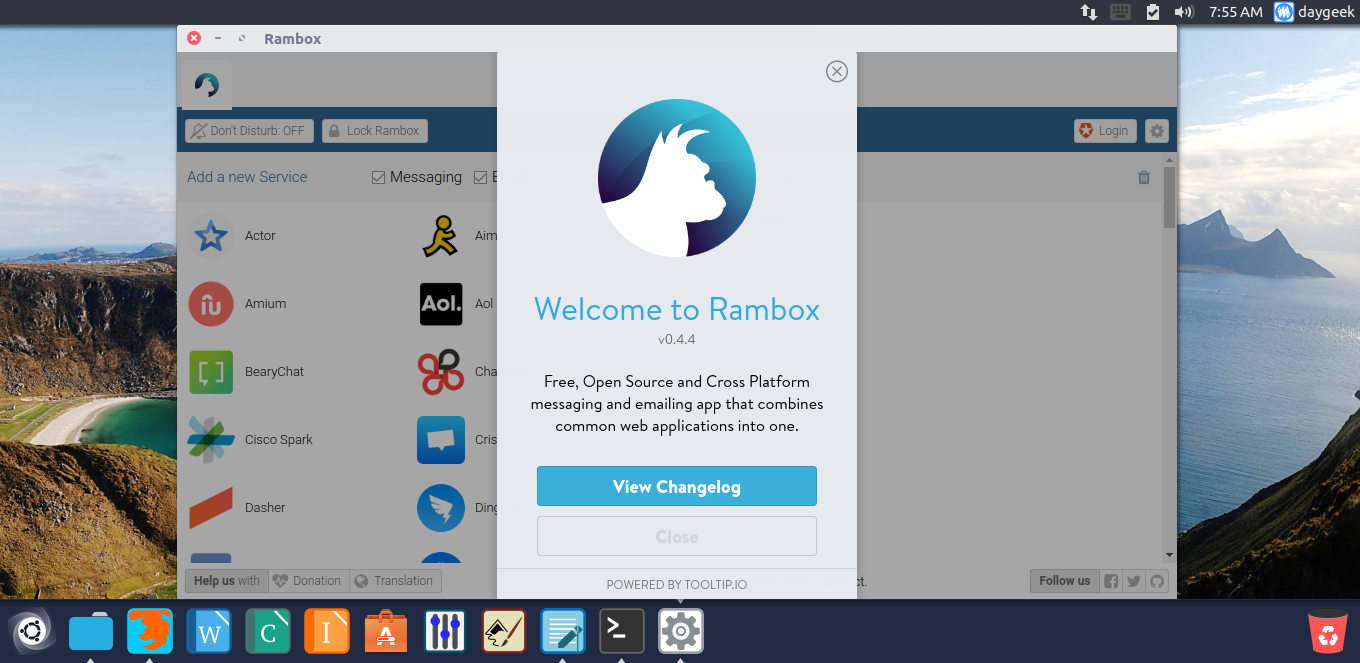Click the trash icon in services panel
The height and width of the screenshot is (663, 1360).
(x=1144, y=177)
